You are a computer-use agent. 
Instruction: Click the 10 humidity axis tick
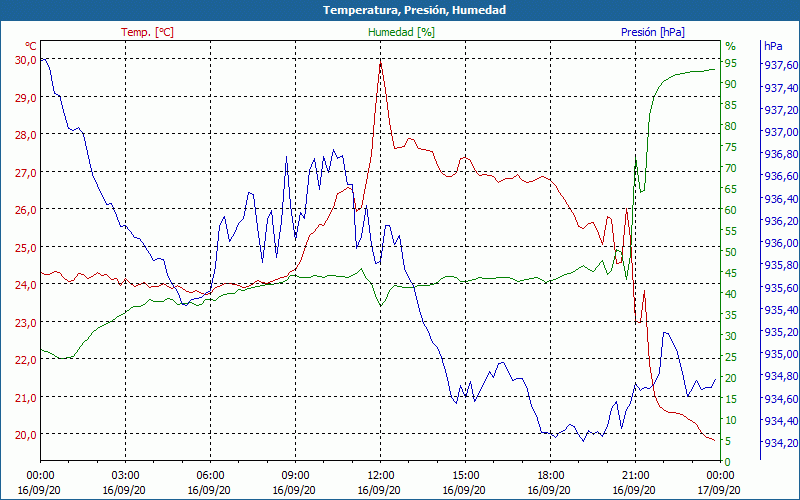731,420
